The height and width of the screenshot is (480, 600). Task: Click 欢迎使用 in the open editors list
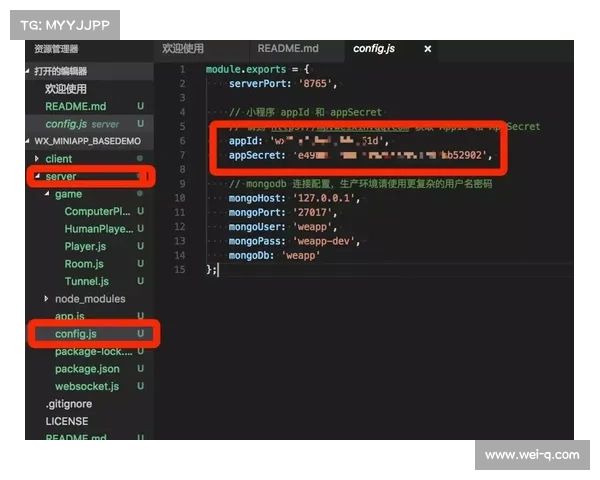(67, 88)
